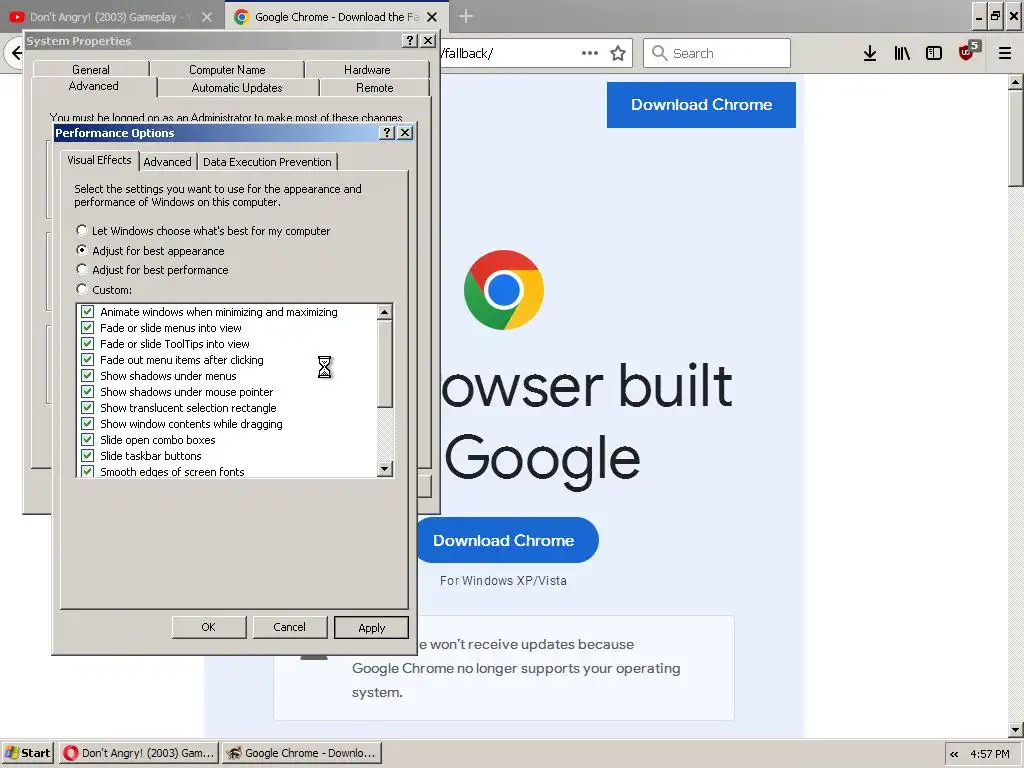Uncheck Fade out menu items after clicking
The image size is (1024, 768).
click(88, 360)
